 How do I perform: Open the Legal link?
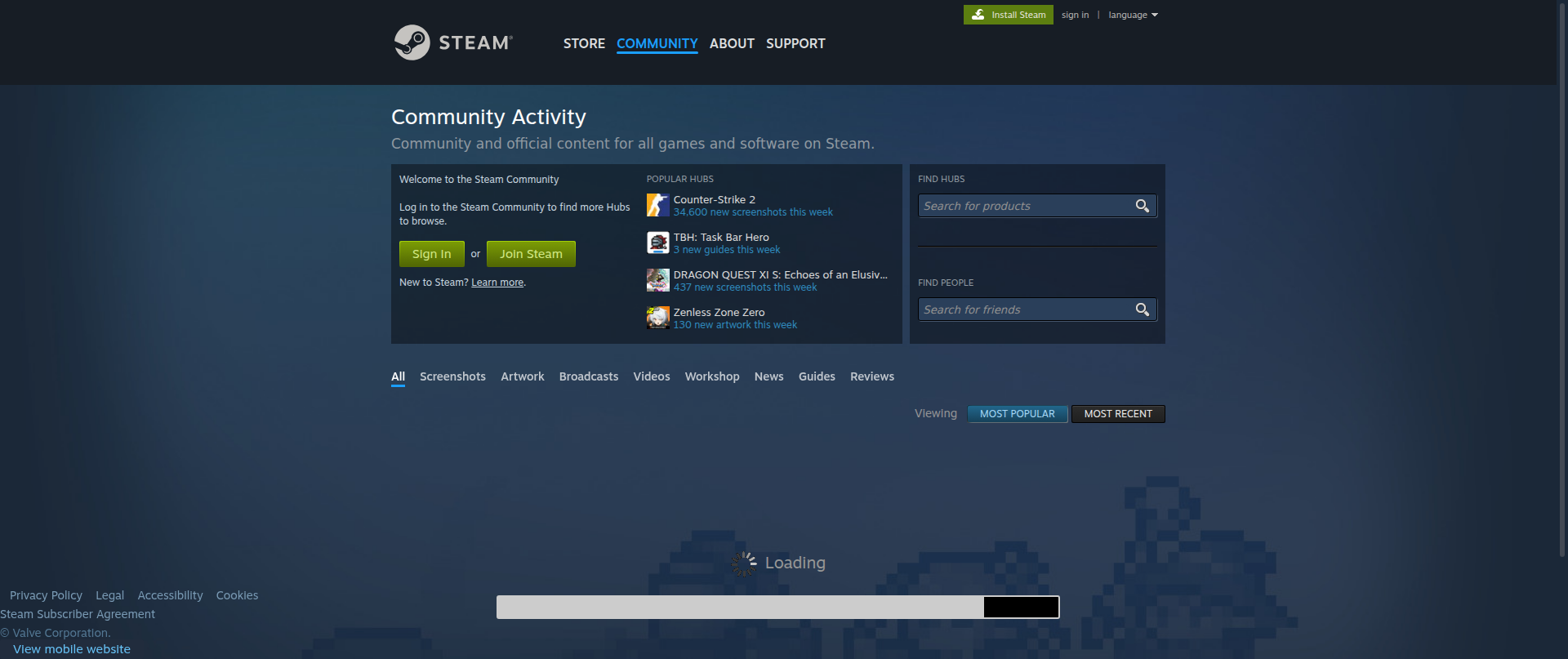pos(109,595)
